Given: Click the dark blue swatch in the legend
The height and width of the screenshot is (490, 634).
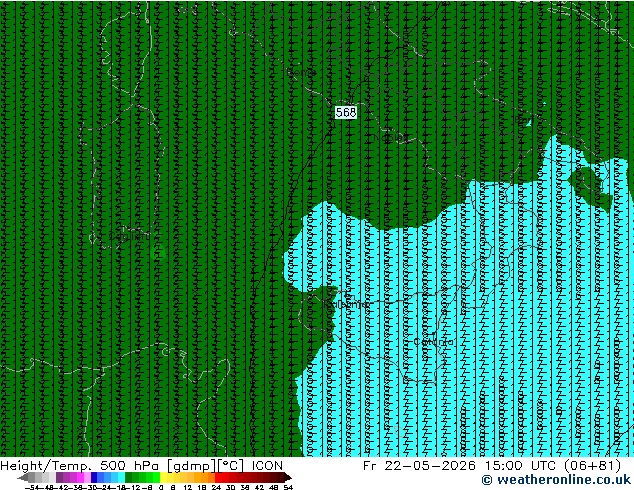Looking at the screenshot, I should click(x=94, y=477).
